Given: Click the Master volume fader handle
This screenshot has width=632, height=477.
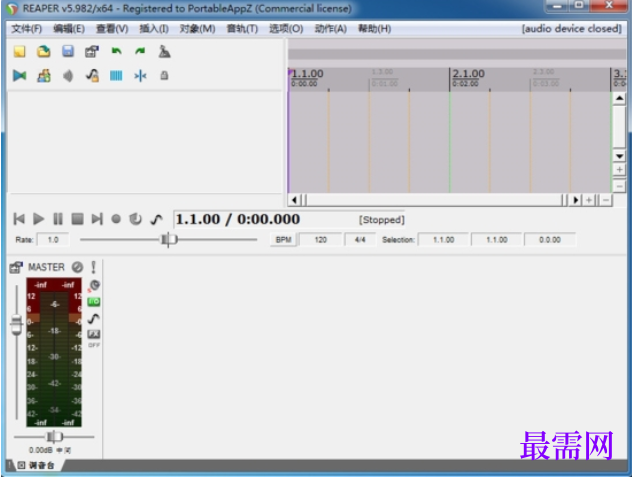Looking at the screenshot, I should click(17, 325).
